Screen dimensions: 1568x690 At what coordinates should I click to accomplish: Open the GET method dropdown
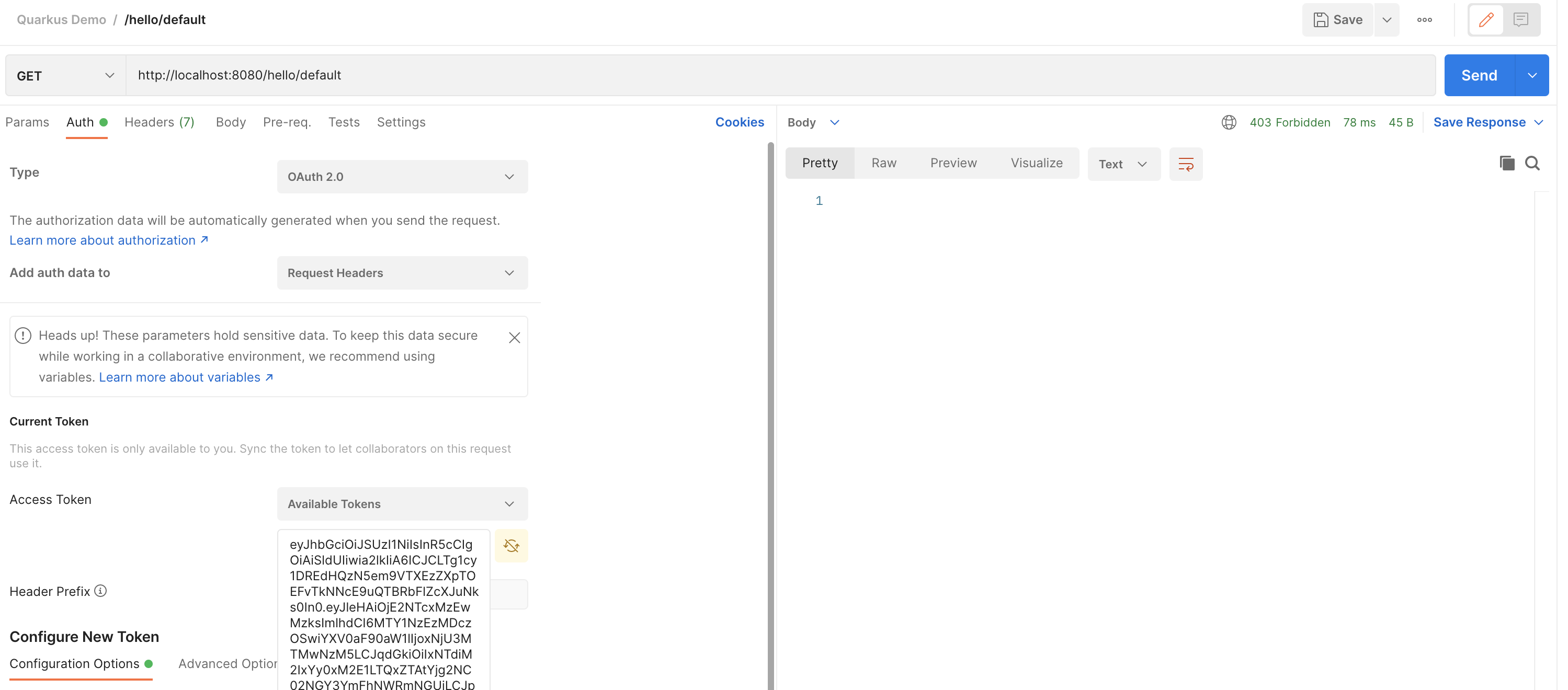pyautogui.click(x=65, y=75)
